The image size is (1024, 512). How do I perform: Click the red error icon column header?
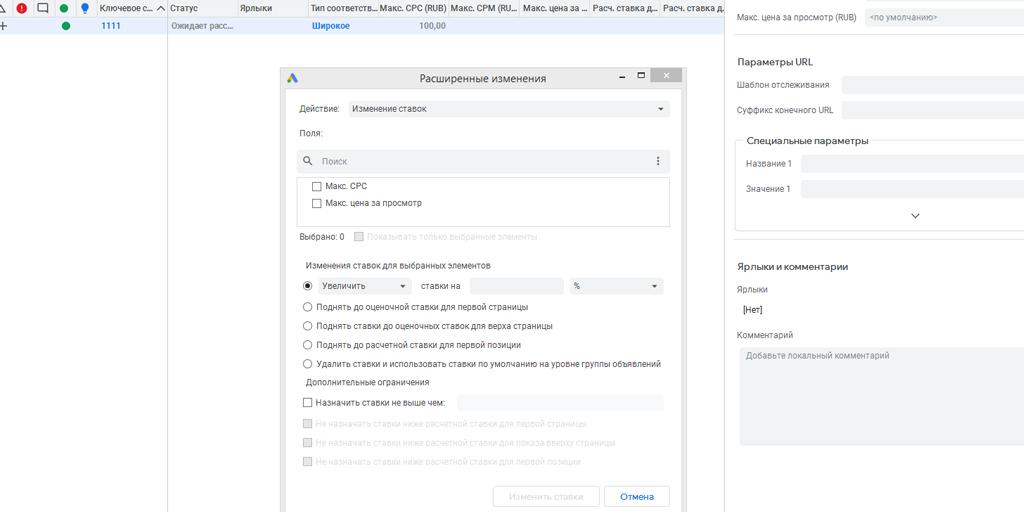pyautogui.click(x=22, y=8)
